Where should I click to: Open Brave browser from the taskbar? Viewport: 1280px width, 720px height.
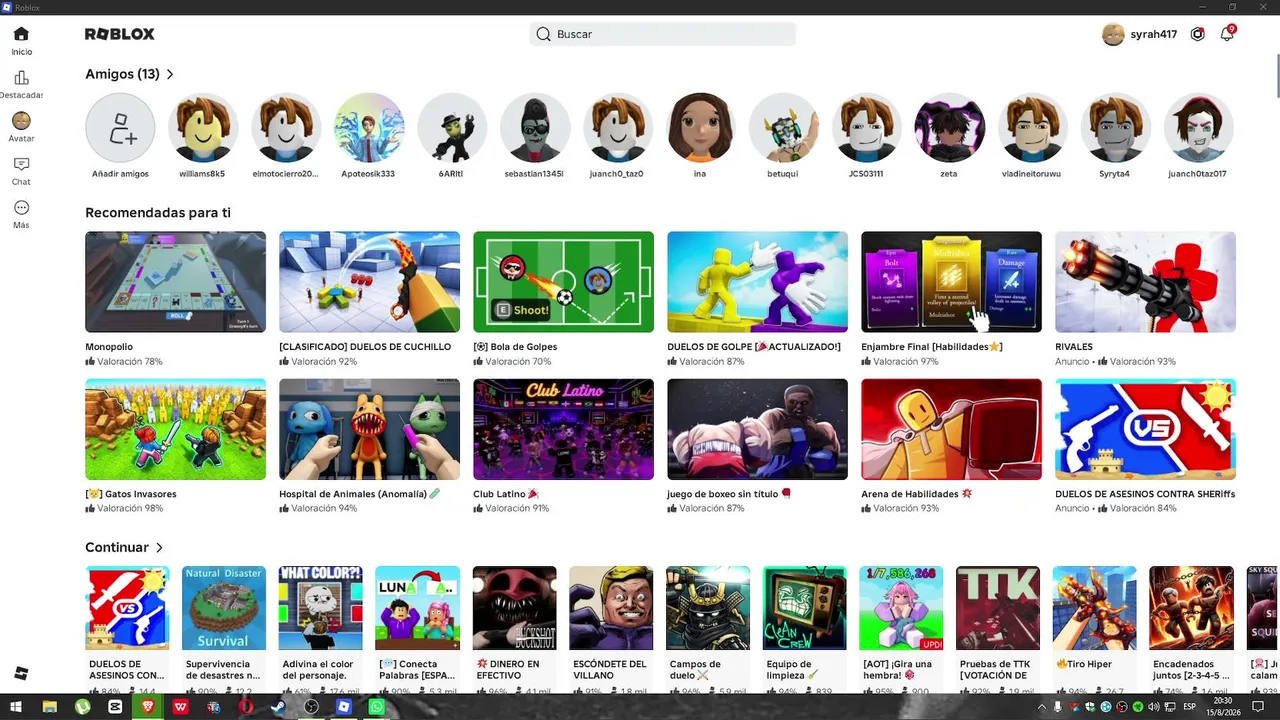(x=148, y=707)
